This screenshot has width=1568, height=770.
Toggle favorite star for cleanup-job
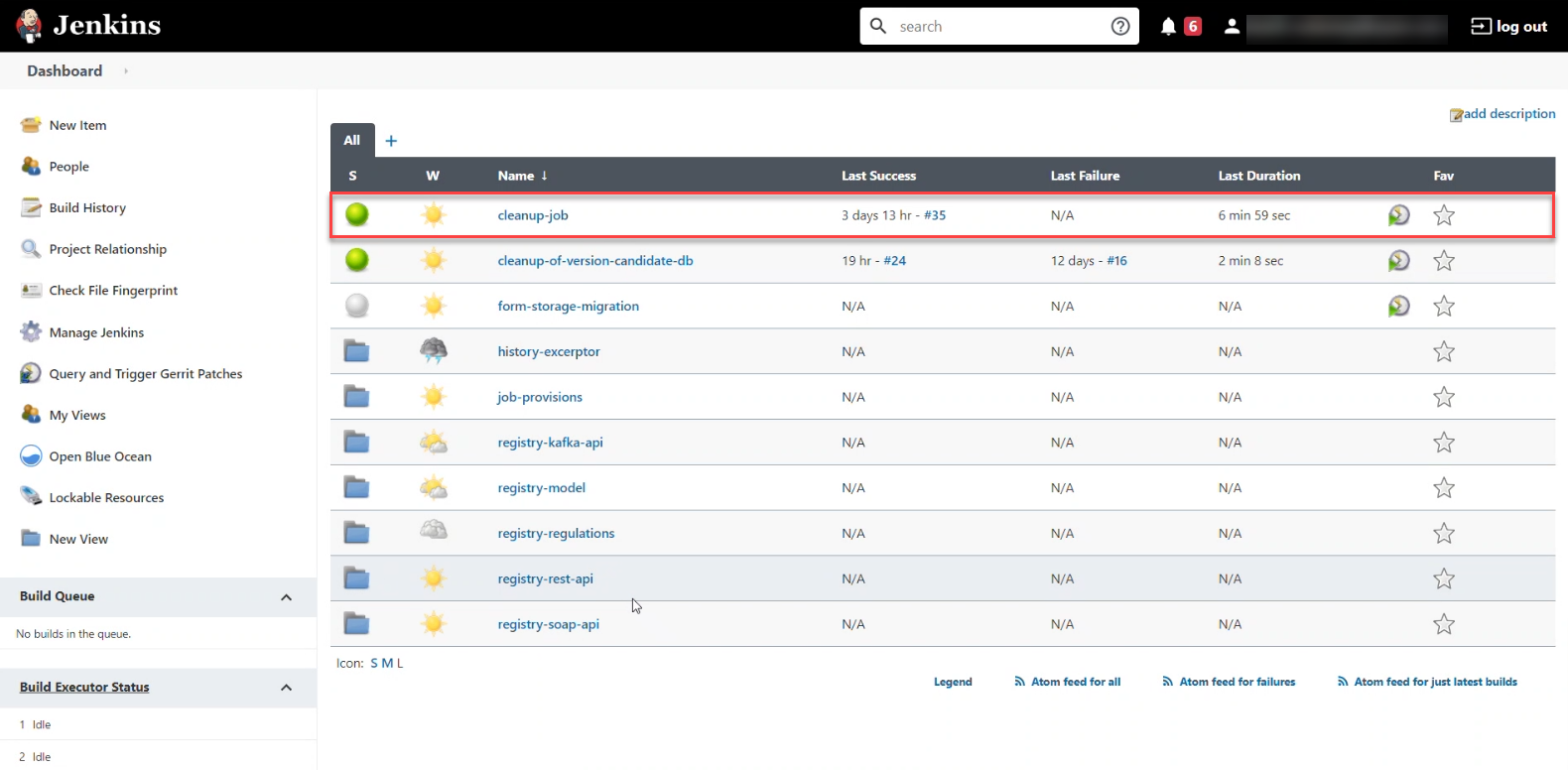point(1443,215)
